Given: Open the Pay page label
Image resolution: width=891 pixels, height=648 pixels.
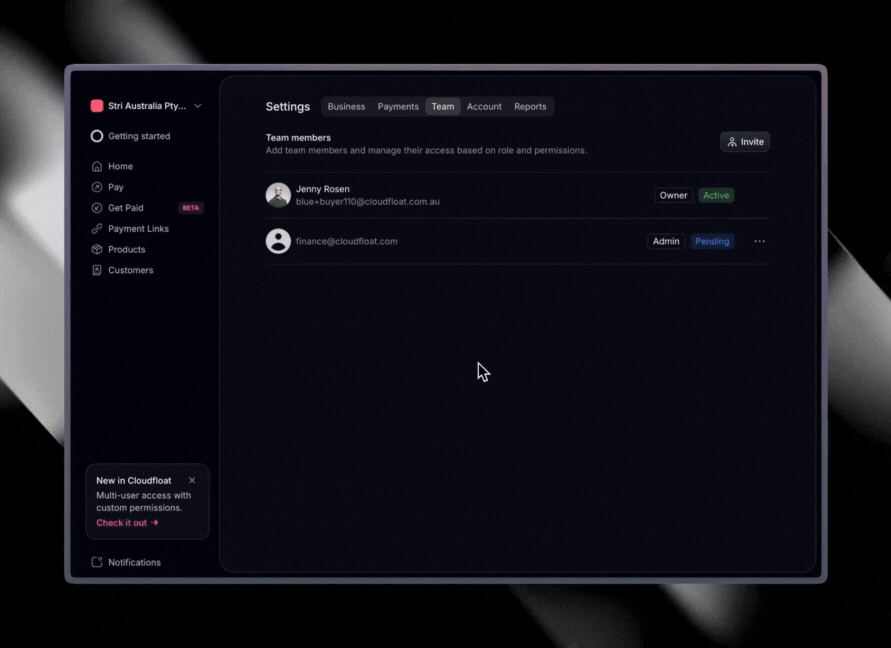Looking at the screenshot, I should click(116, 187).
